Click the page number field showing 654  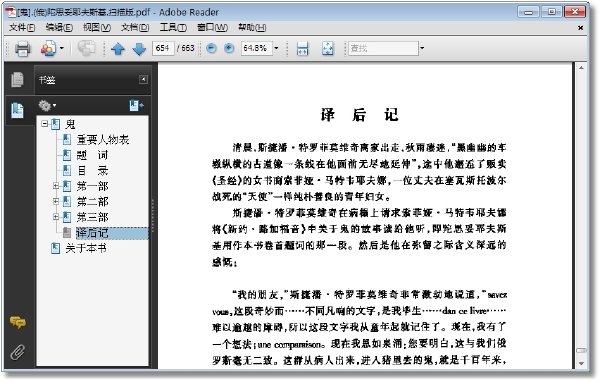[x=163, y=48]
